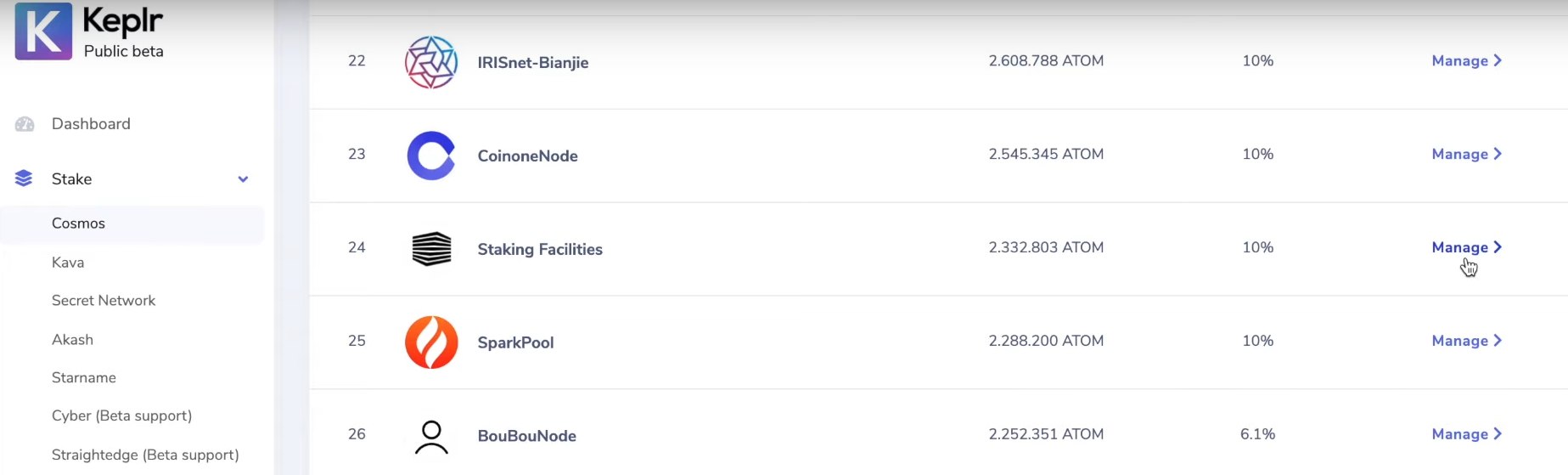
Task: Click the Stake layers icon
Action: point(24,178)
